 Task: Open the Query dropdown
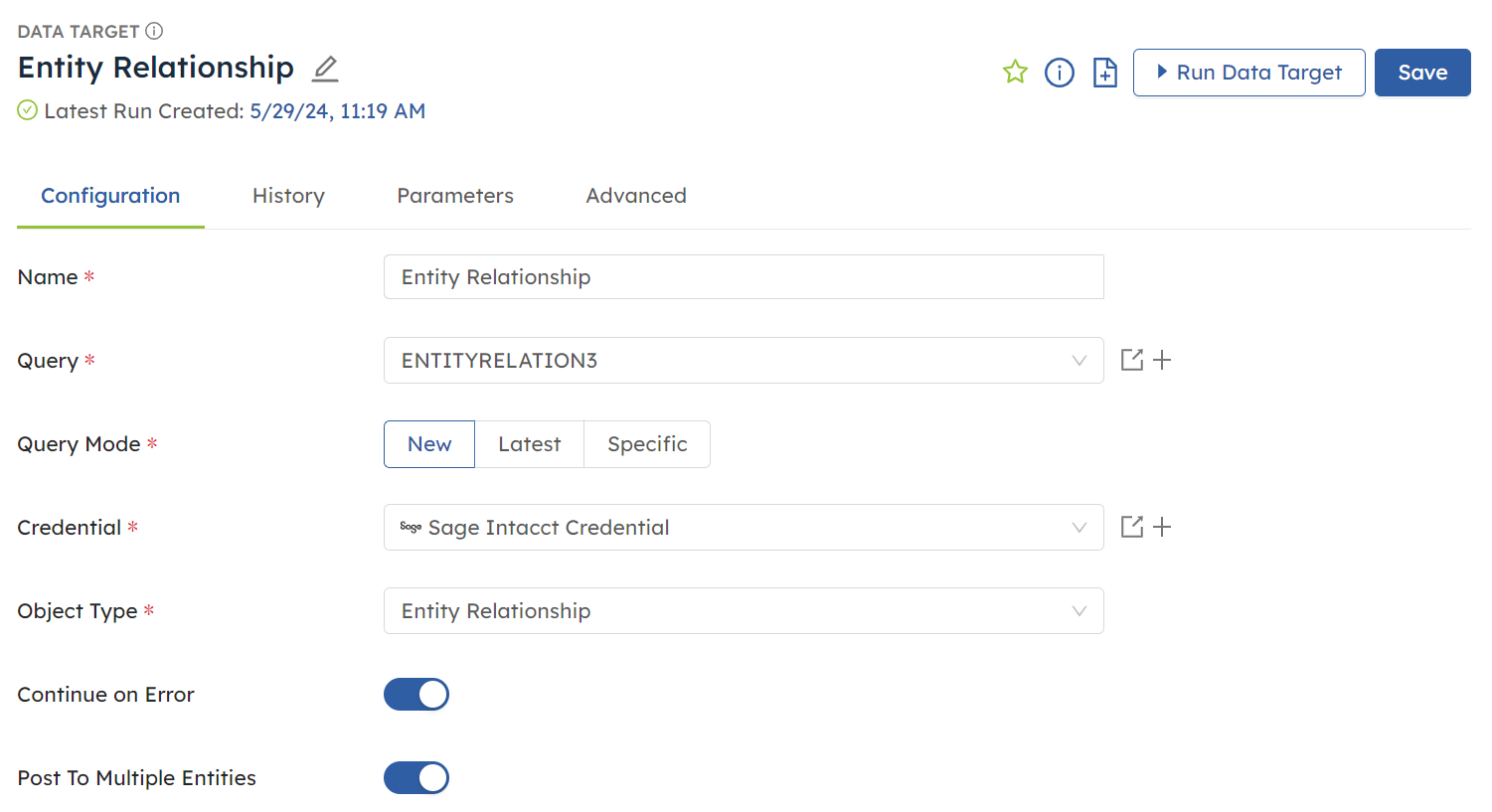tap(1079, 360)
